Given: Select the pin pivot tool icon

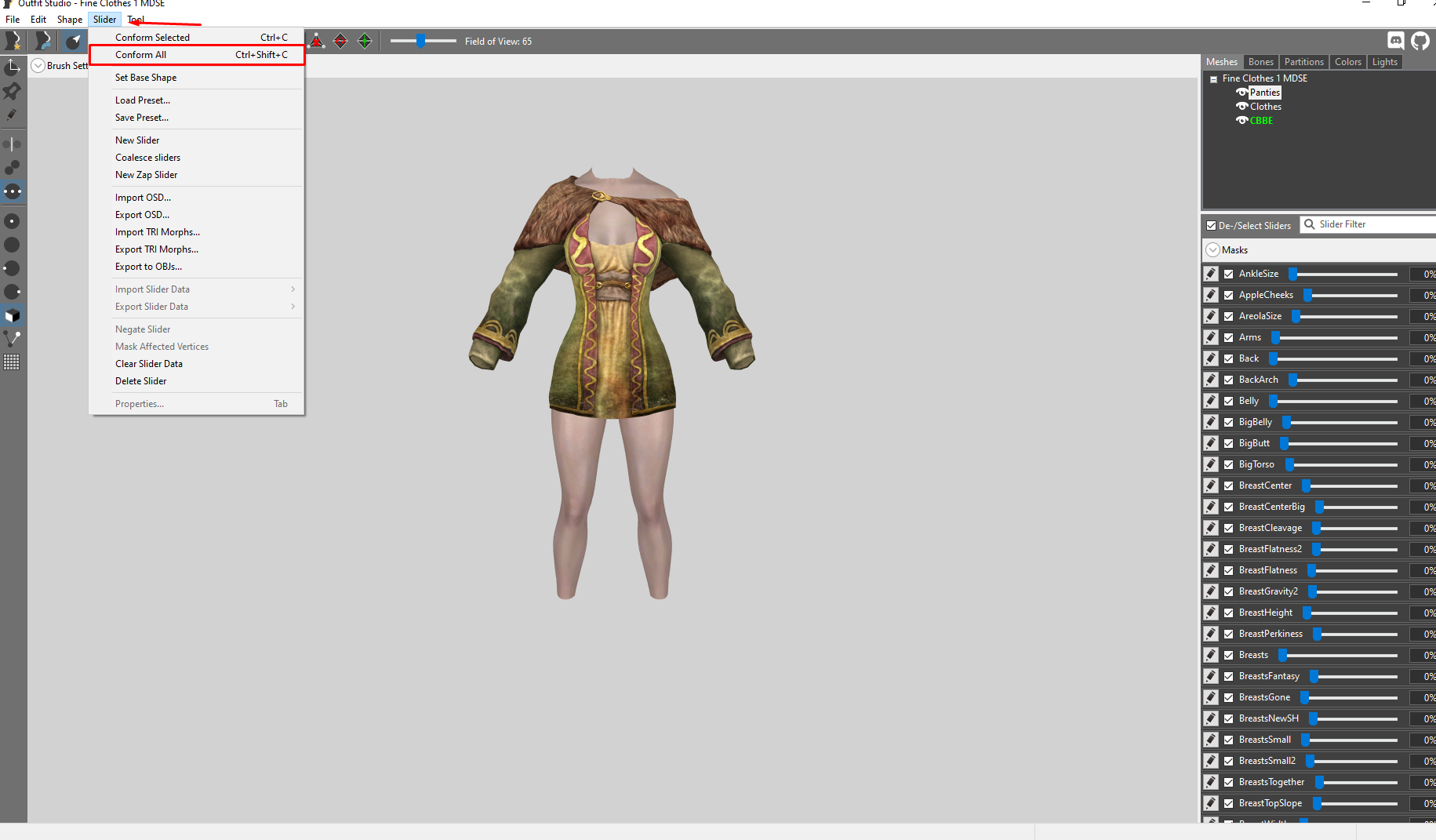Looking at the screenshot, I should click(x=13, y=91).
